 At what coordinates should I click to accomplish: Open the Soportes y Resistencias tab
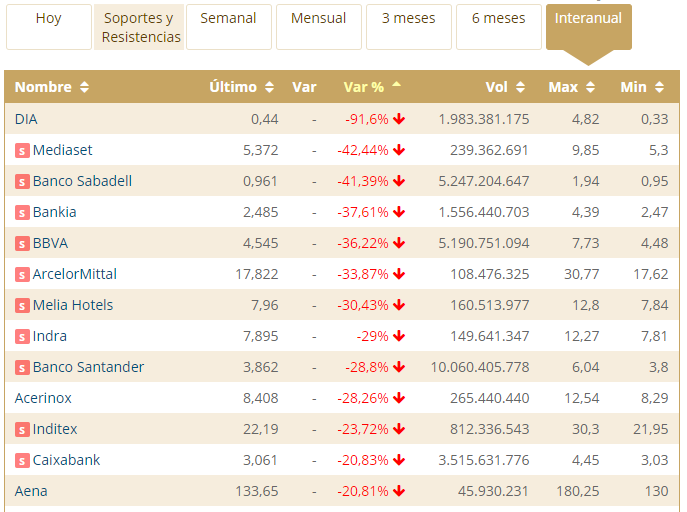pos(141,27)
